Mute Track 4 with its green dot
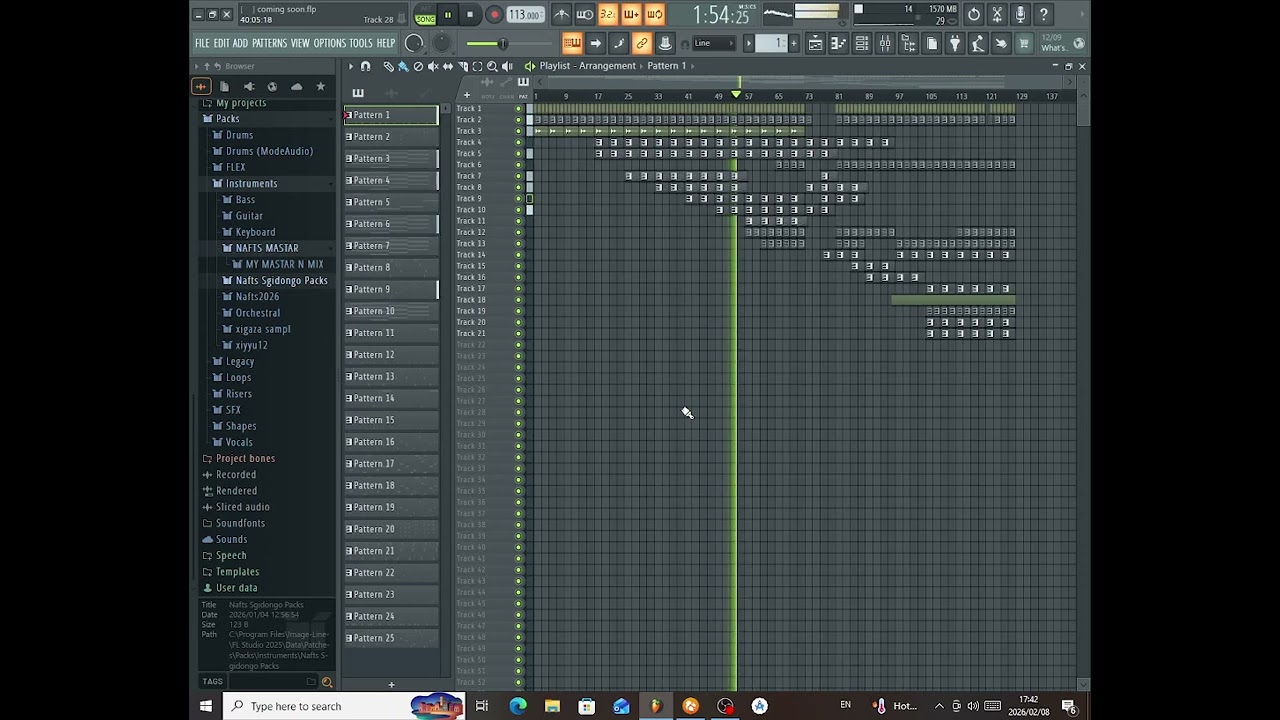1280x720 pixels. (x=518, y=142)
